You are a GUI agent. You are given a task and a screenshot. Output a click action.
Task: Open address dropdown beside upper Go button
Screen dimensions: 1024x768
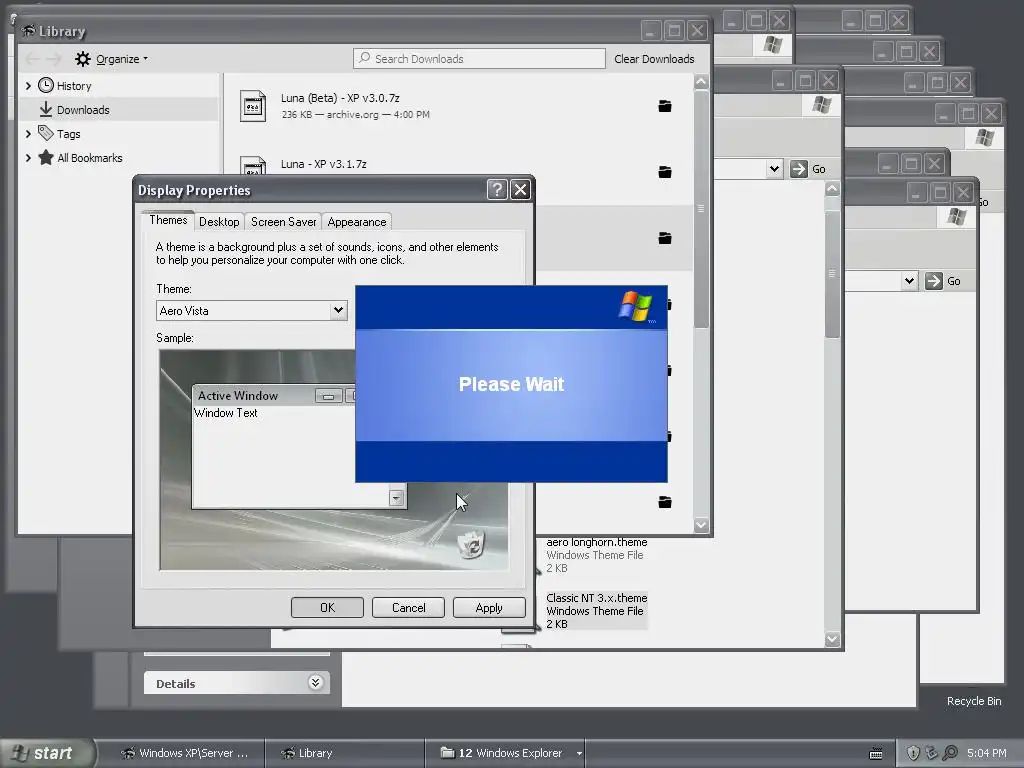coord(774,169)
